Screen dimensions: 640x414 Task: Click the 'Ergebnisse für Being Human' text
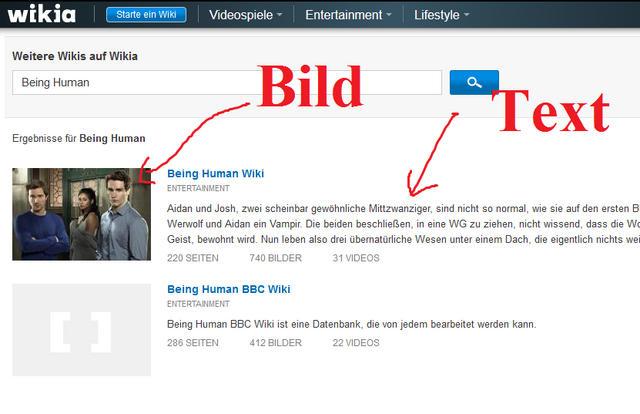79,138
